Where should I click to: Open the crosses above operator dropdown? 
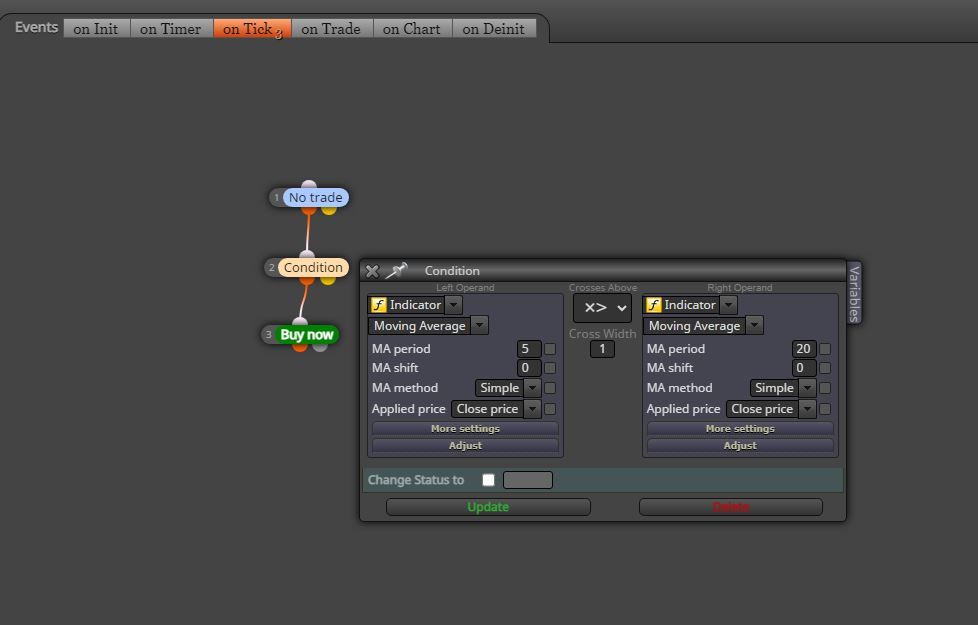click(x=603, y=308)
